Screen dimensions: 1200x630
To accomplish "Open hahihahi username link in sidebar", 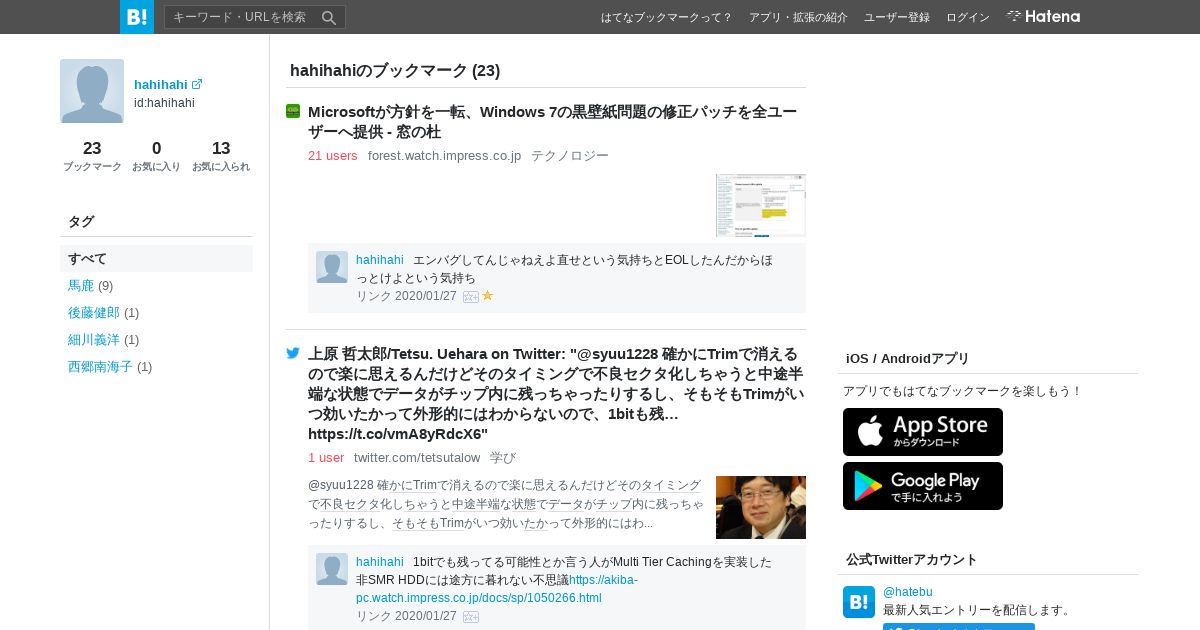I will pyautogui.click(x=161, y=84).
